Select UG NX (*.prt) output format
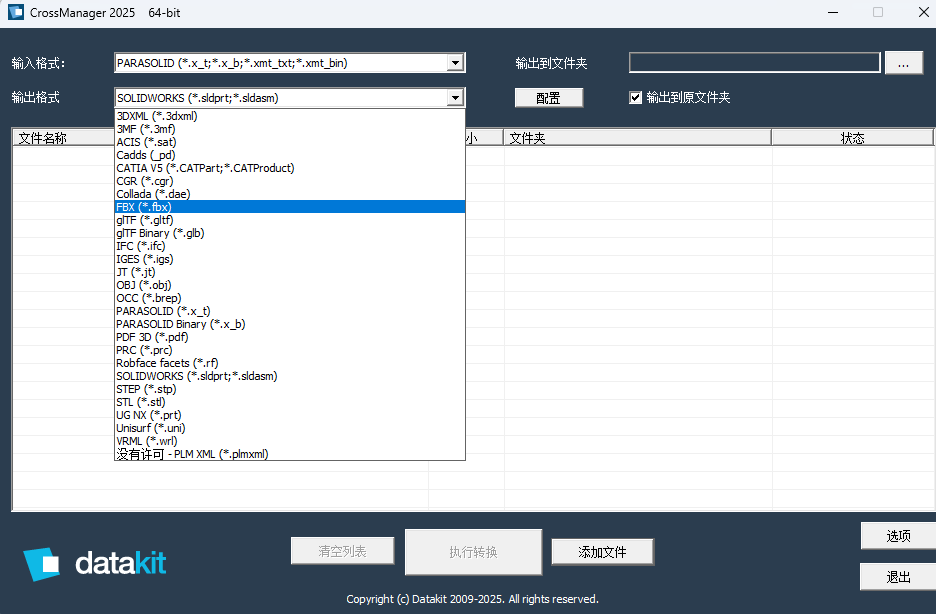This screenshot has height=614, width=936. point(290,415)
